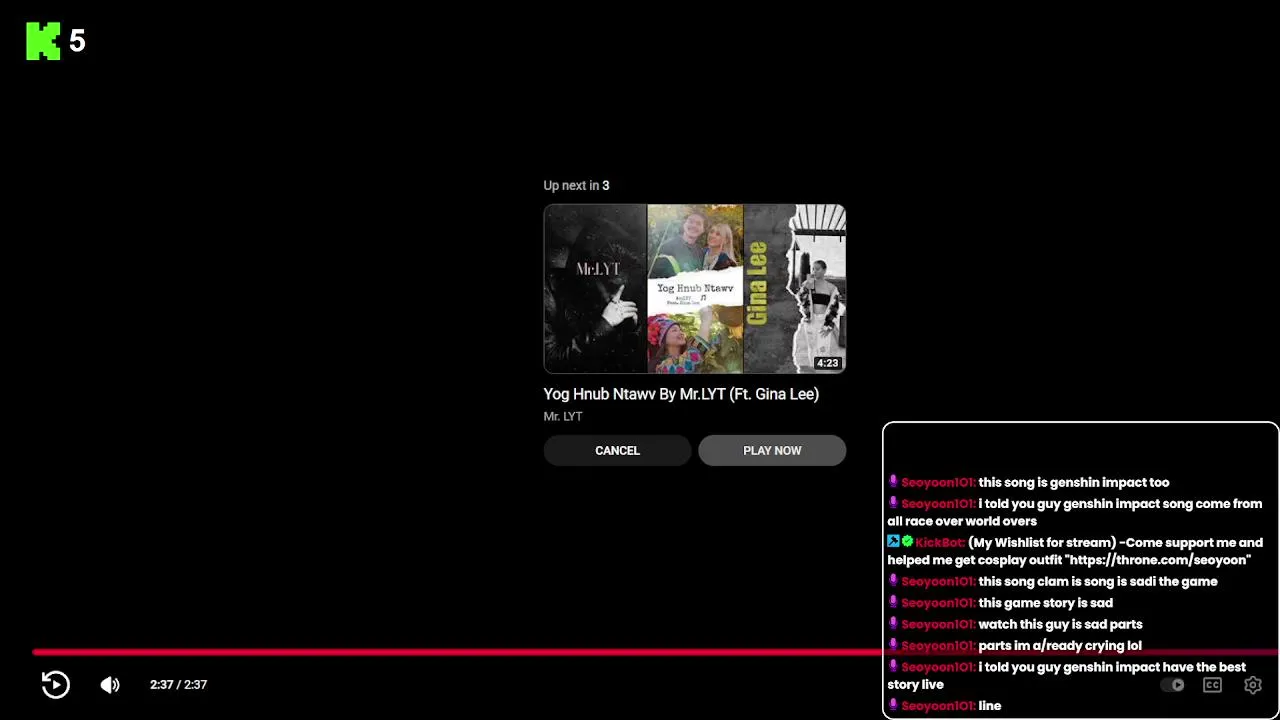Viewport: 1280px width, 720px height.
Task: Click the Play Now button
Action: (772, 450)
